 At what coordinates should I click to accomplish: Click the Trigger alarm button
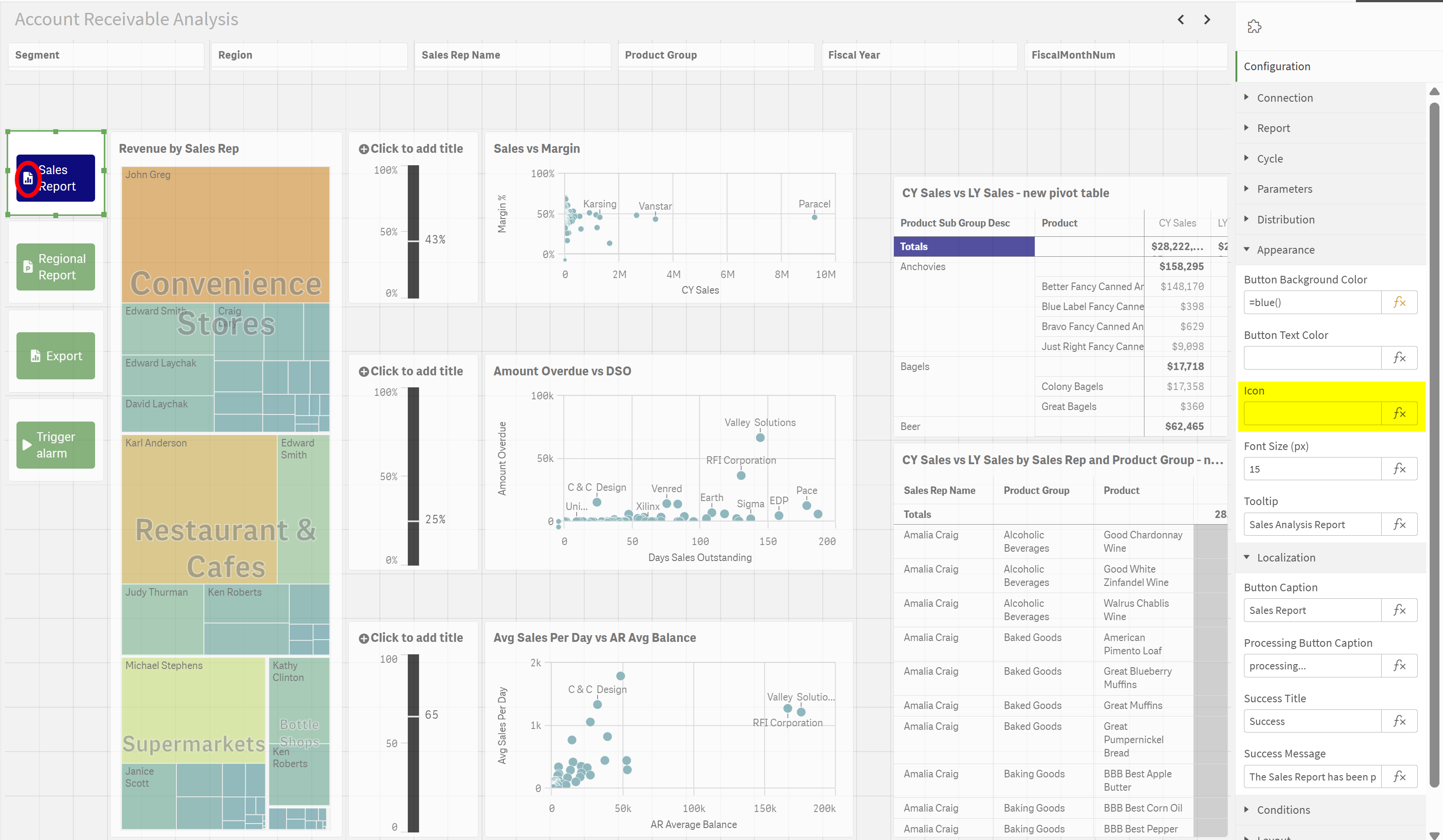pos(56,445)
